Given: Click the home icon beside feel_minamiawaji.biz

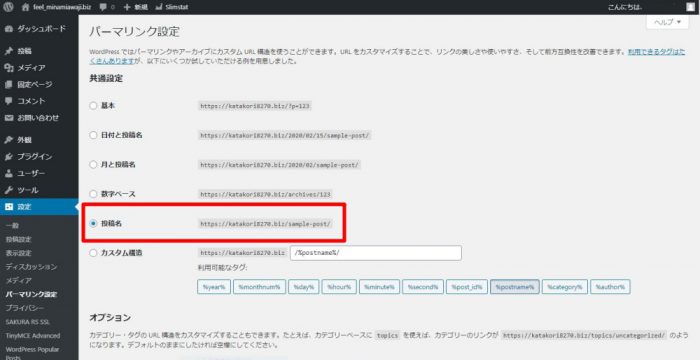Looking at the screenshot, I should pos(26,7).
